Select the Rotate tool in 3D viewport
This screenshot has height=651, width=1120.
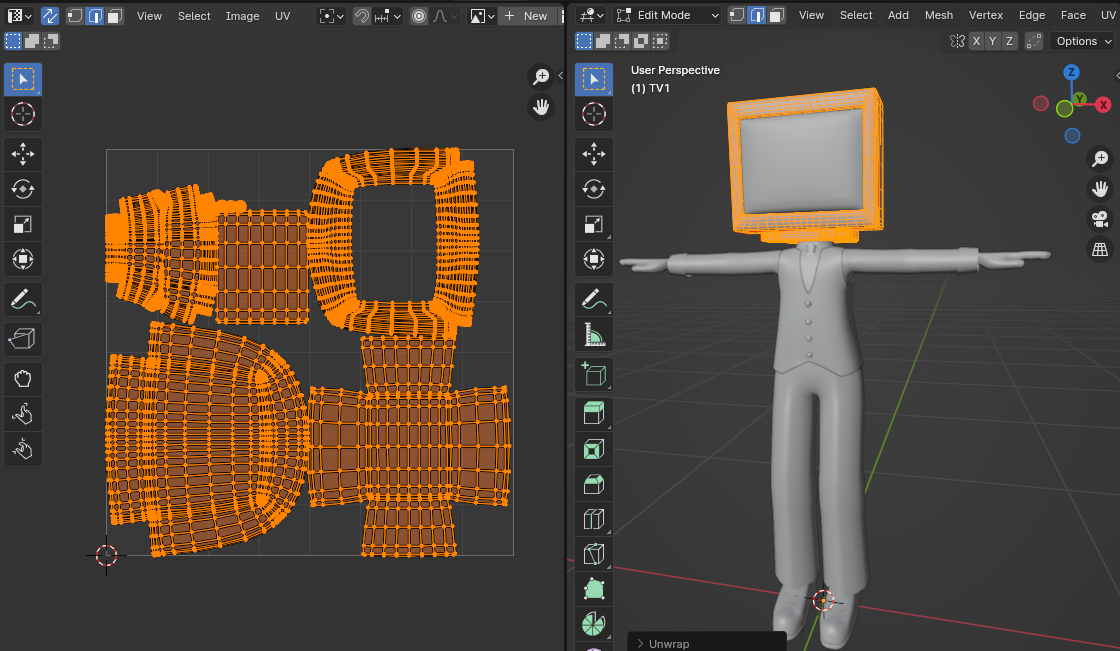[x=594, y=189]
